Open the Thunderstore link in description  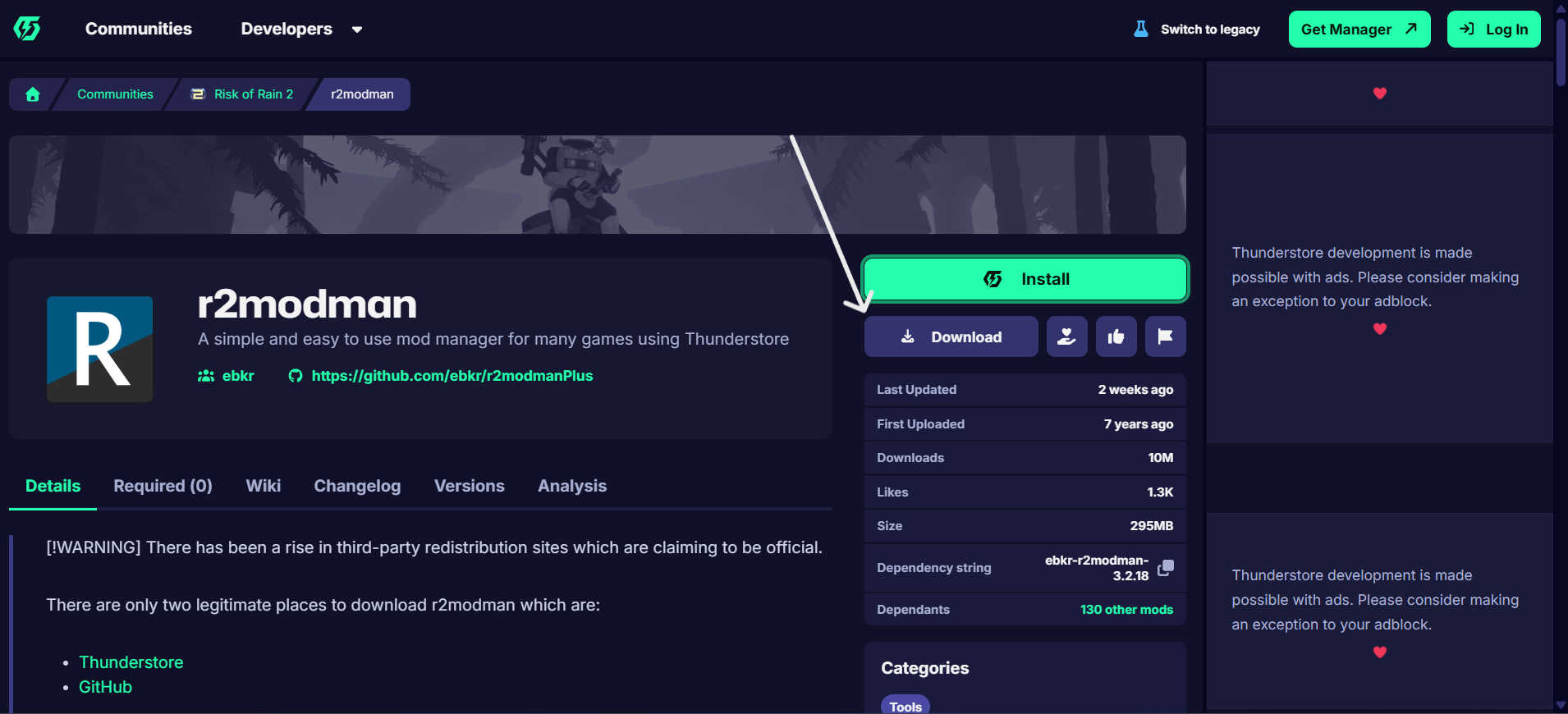click(131, 662)
